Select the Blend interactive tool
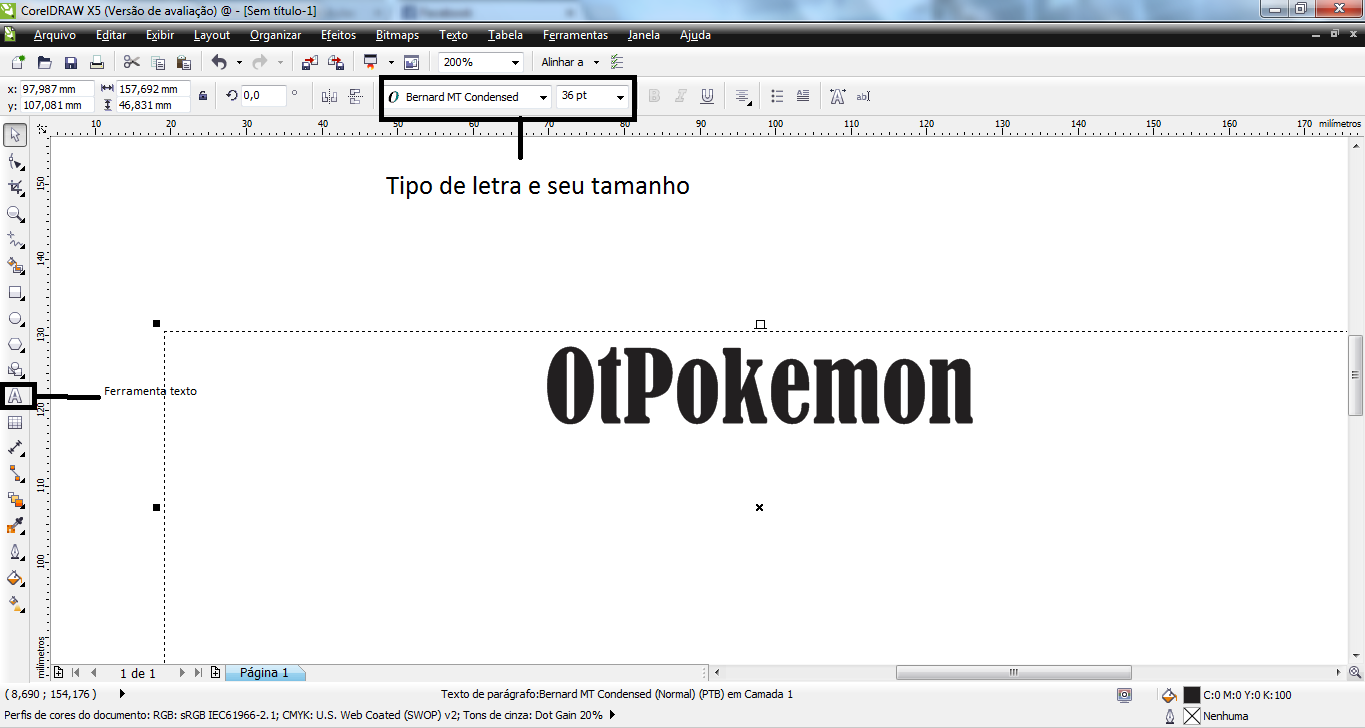 tap(15, 500)
